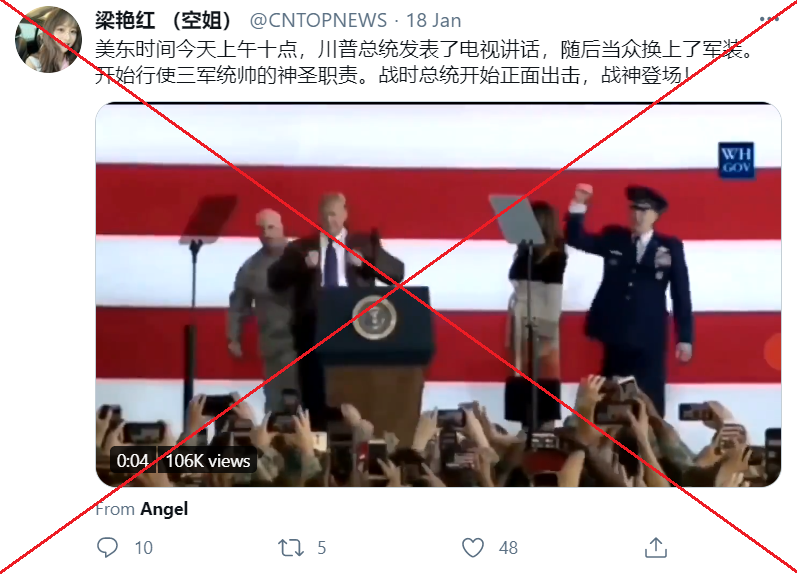
Task: Open the share upload icon
Action: (656, 548)
